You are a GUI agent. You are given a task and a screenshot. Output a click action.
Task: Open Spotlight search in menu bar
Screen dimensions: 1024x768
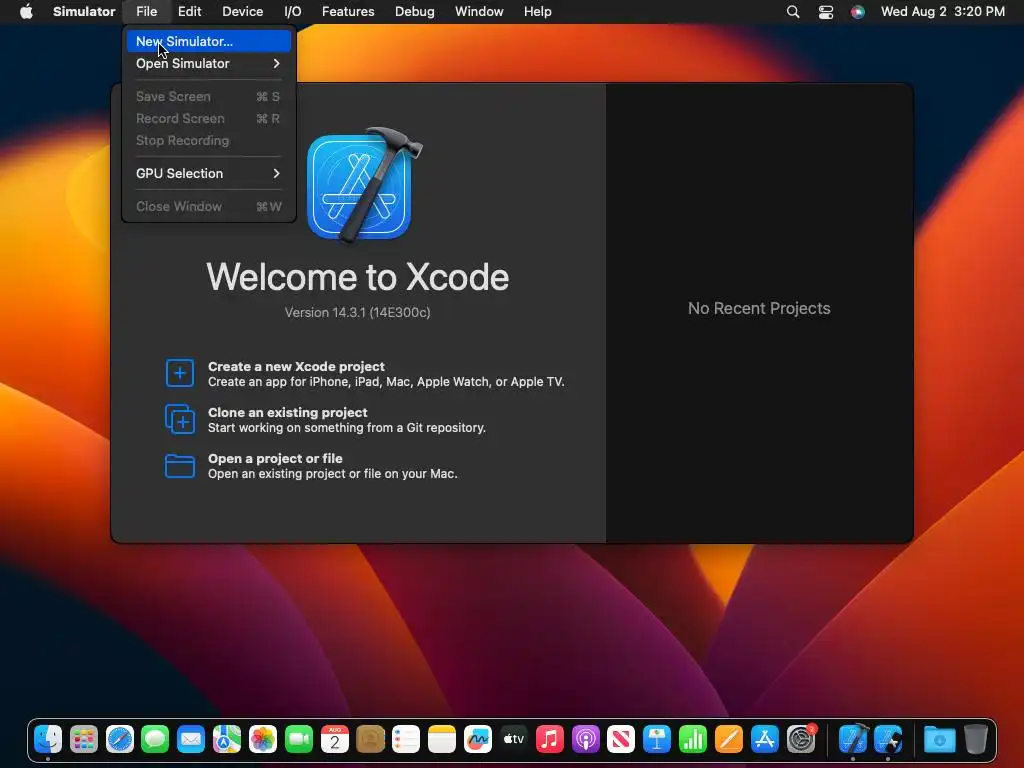[793, 12]
